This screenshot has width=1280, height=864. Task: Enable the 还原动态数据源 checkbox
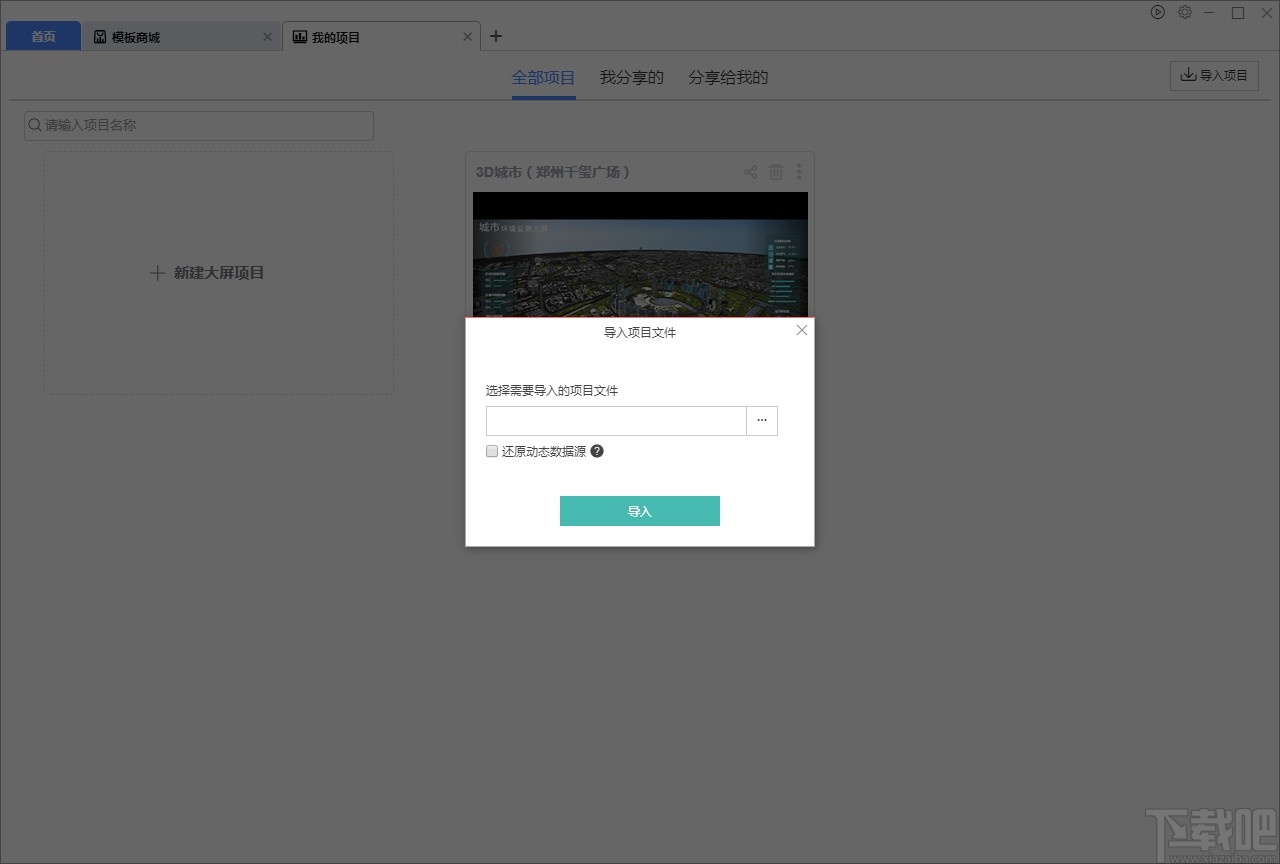[x=491, y=451]
